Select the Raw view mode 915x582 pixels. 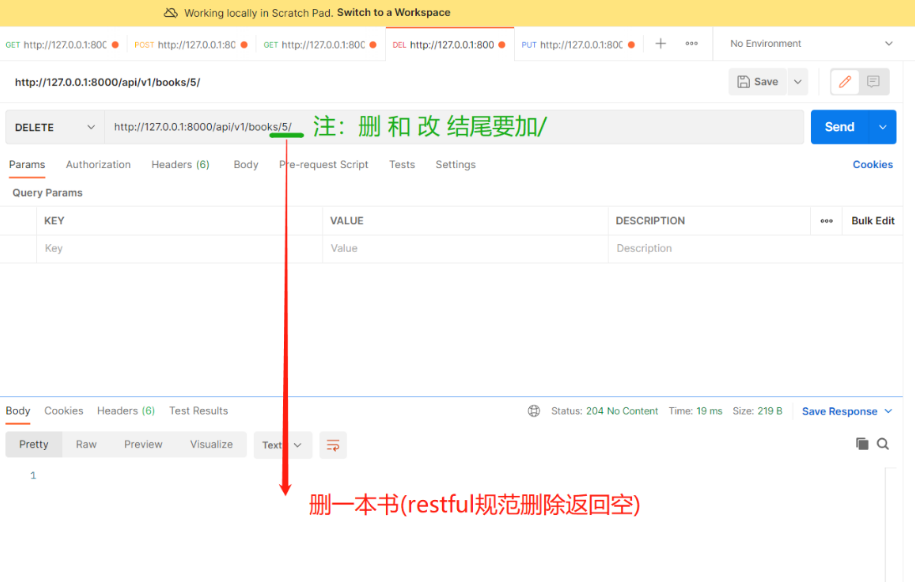pos(86,445)
